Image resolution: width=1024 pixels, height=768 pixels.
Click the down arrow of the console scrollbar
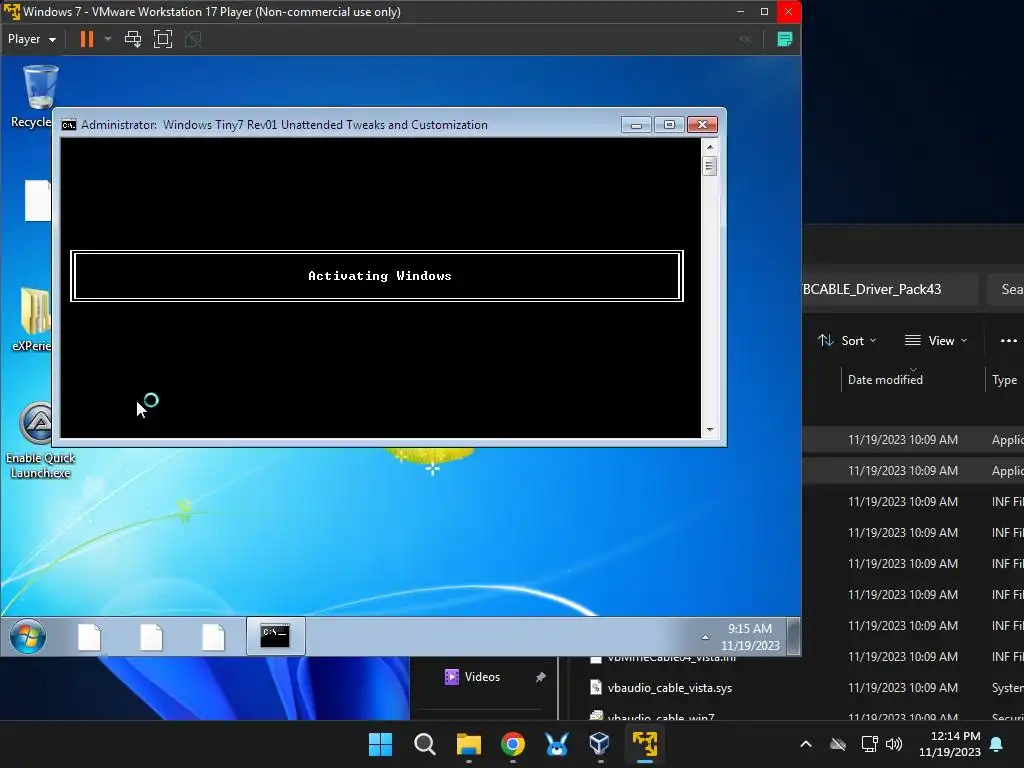pyautogui.click(x=710, y=430)
